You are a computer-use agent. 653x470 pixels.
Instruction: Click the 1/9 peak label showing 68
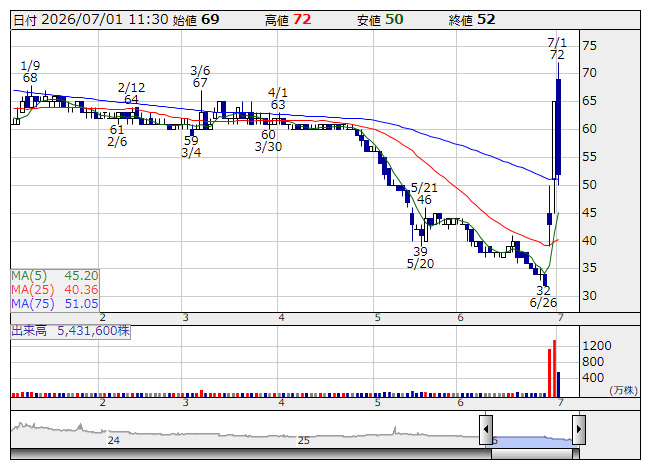[x=30, y=72]
